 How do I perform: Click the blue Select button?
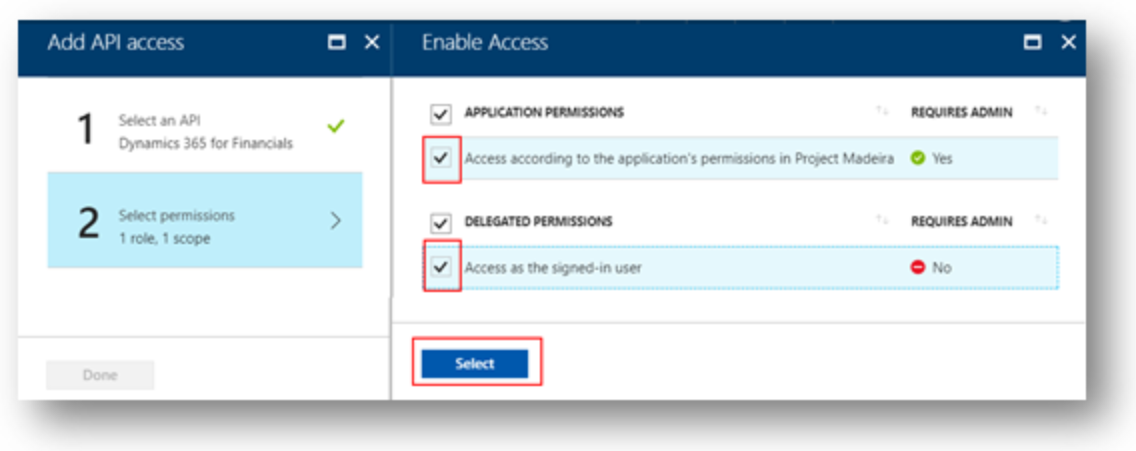(x=475, y=364)
